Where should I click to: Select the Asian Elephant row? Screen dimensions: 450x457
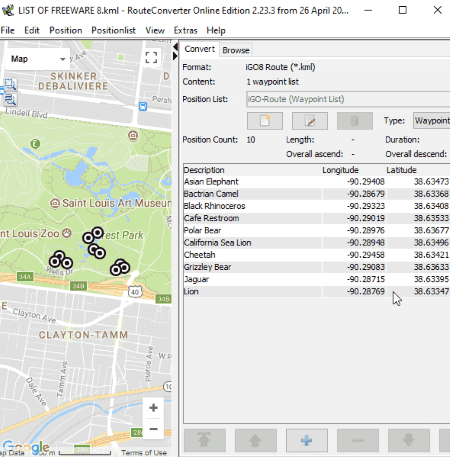(x=317, y=182)
